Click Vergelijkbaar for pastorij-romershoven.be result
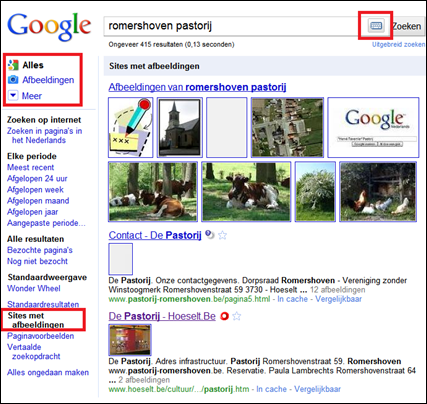 point(338,299)
